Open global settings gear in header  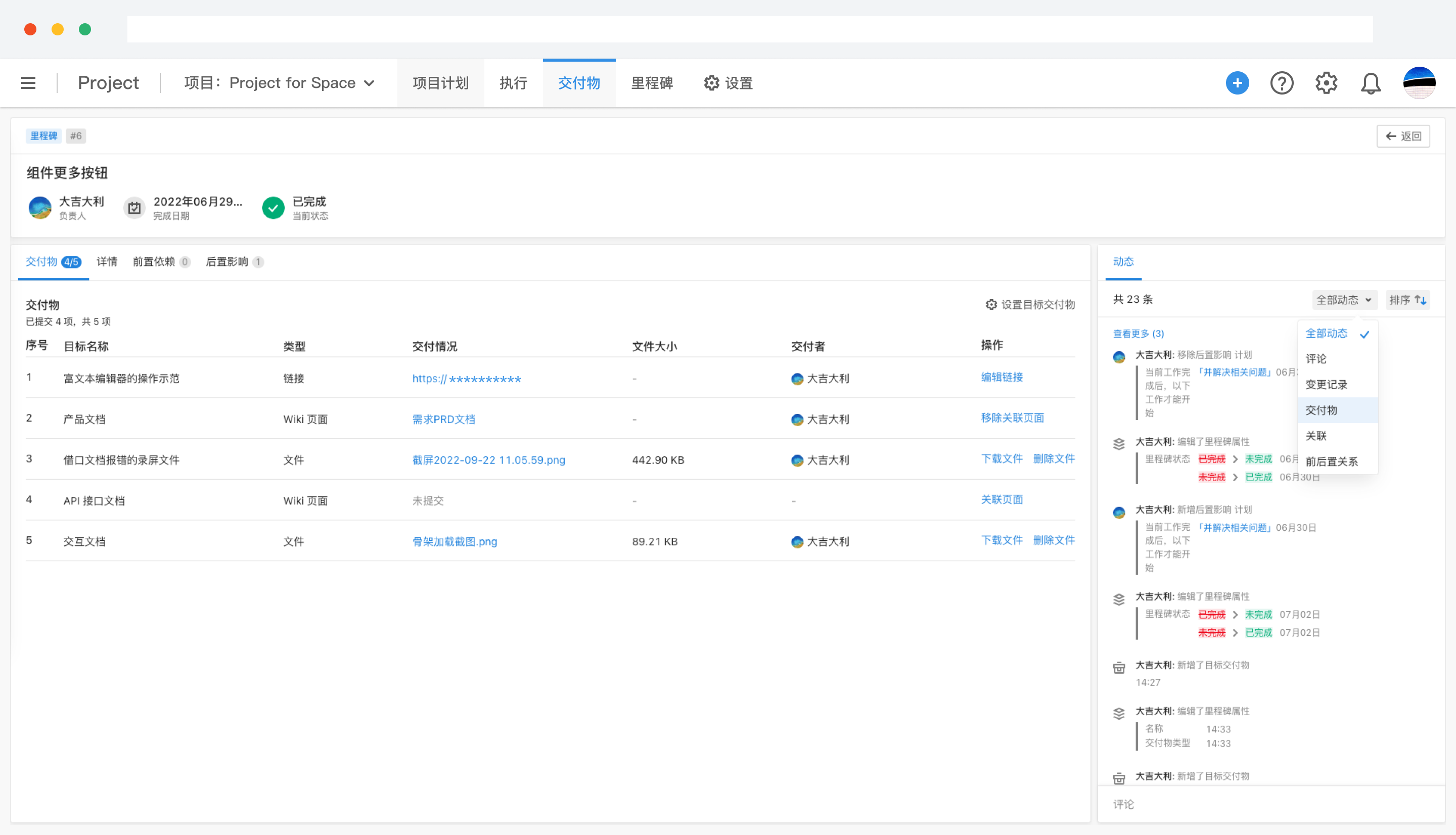tap(1326, 83)
